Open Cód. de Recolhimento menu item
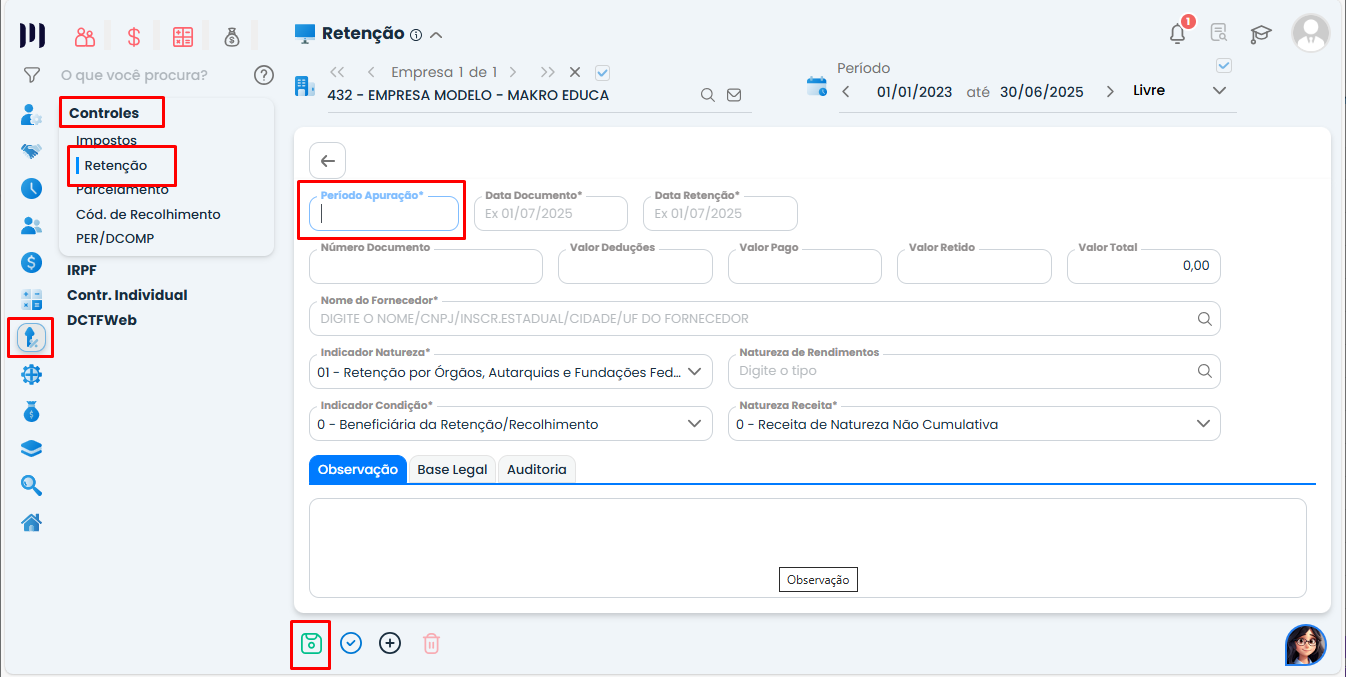 (x=148, y=214)
